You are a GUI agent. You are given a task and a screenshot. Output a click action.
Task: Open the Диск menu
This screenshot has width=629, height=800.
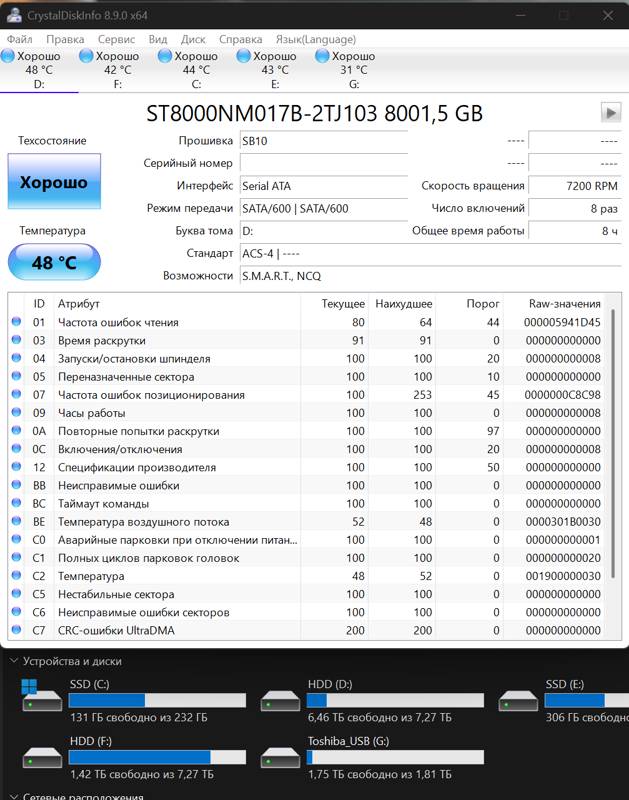coord(193,39)
